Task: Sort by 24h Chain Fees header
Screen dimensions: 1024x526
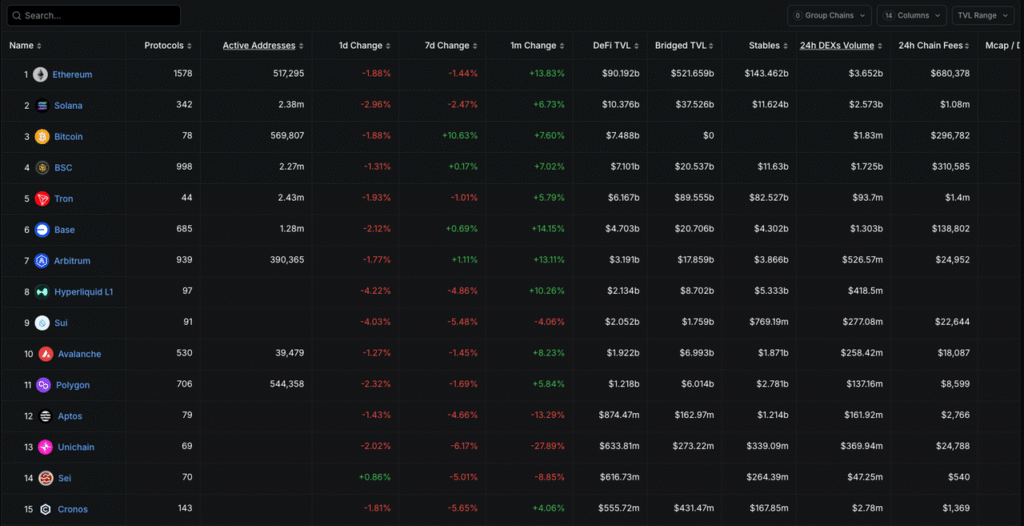Action: 934,46
